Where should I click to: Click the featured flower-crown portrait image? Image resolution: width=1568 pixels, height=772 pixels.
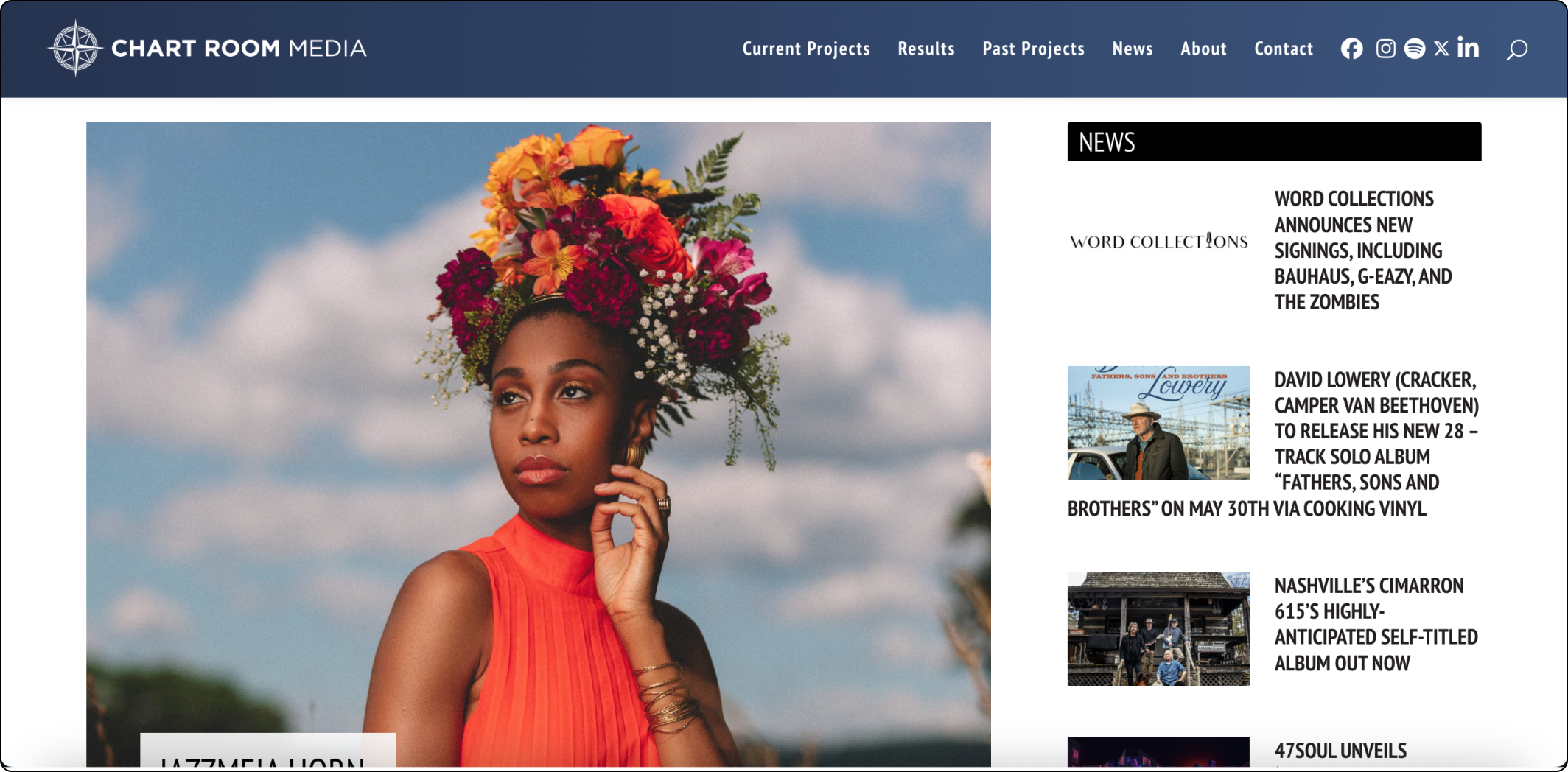(x=539, y=443)
